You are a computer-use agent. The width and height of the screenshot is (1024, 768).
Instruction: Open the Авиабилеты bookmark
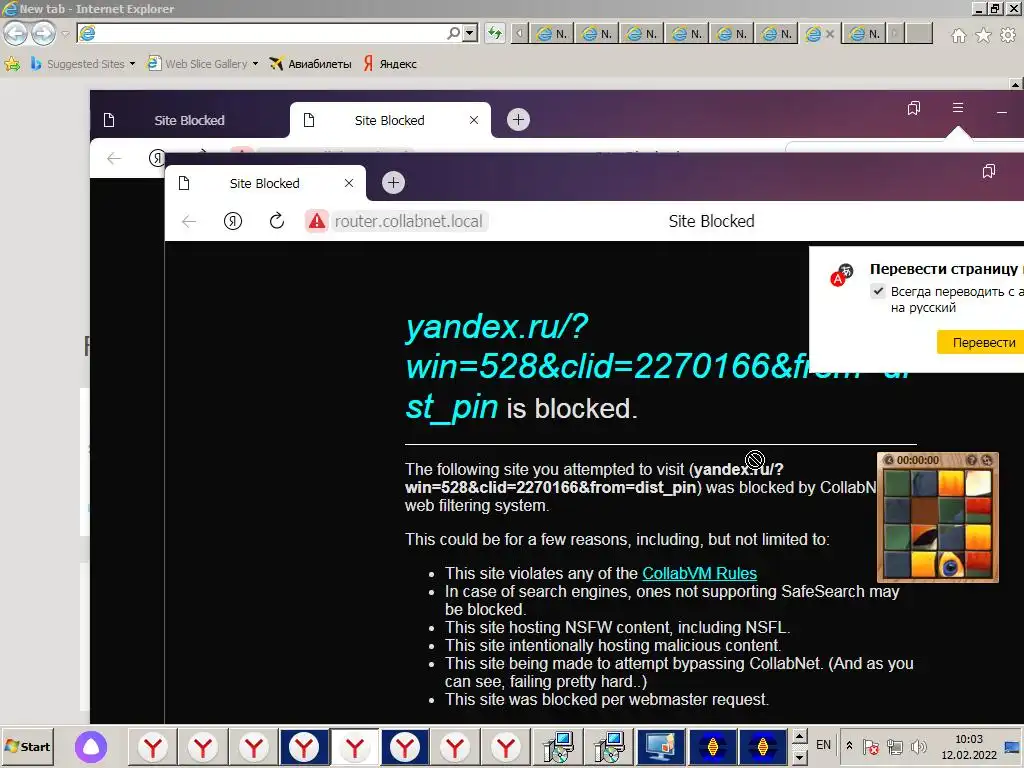pyautogui.click(x=311, y=64)
